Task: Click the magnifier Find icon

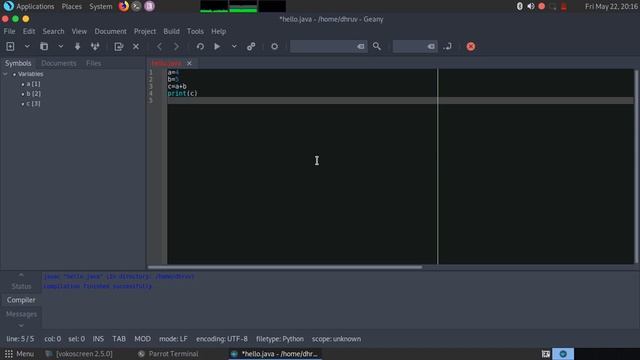Action: tap(377, 47)
